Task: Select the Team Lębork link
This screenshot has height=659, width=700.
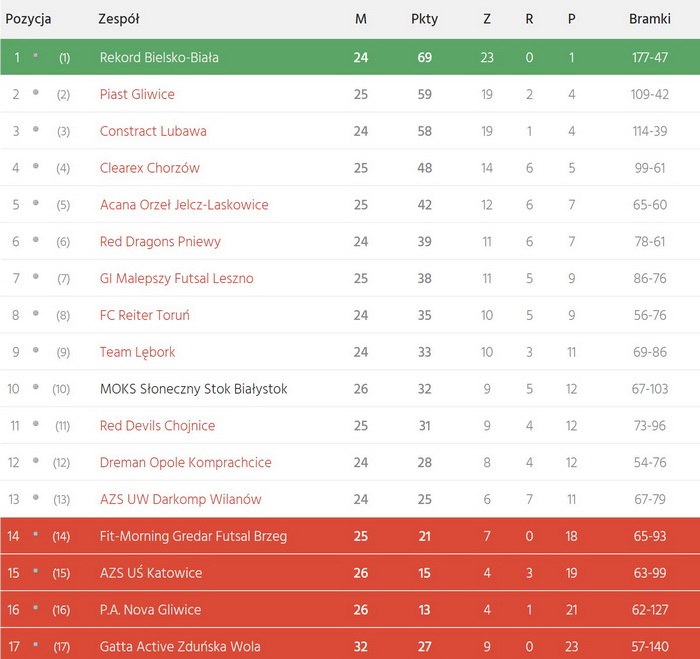Action: coord(138,352)
